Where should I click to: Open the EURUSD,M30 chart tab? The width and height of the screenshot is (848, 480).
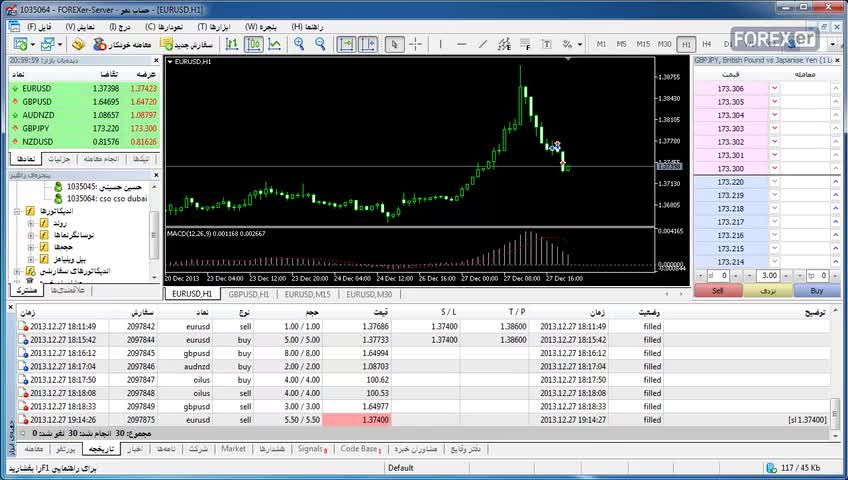point(369,294)
